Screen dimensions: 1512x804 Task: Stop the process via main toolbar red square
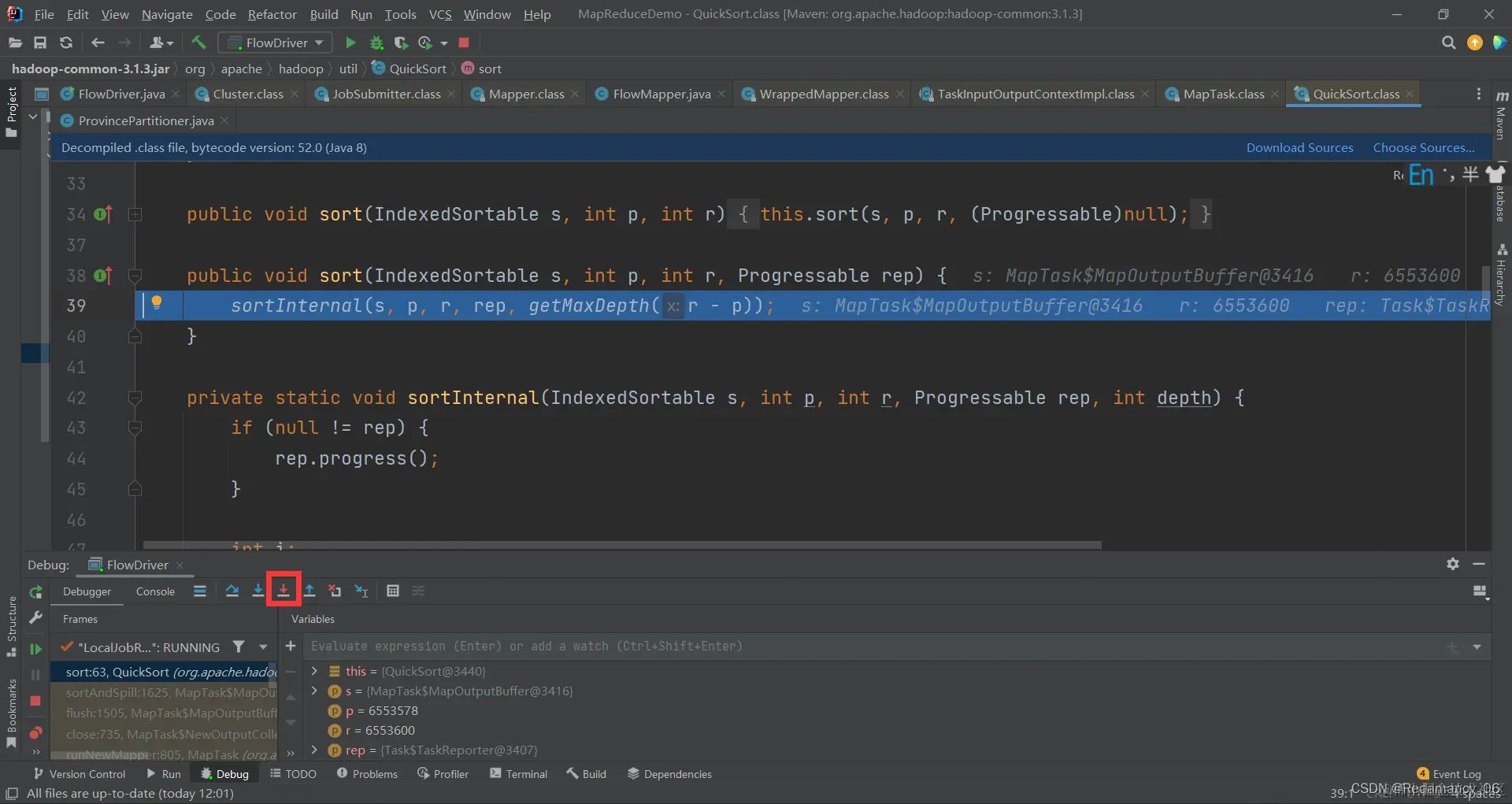pos(464,43)
